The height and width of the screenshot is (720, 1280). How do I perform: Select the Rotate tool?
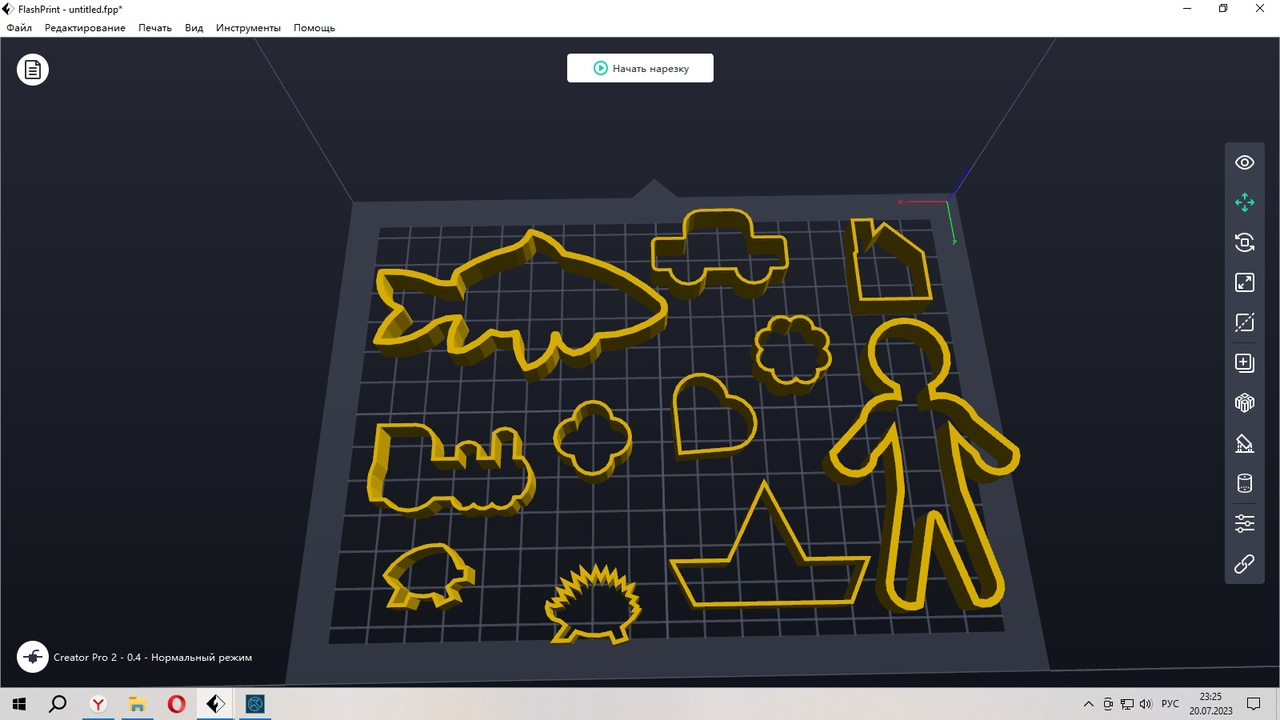click(1244, 243)
